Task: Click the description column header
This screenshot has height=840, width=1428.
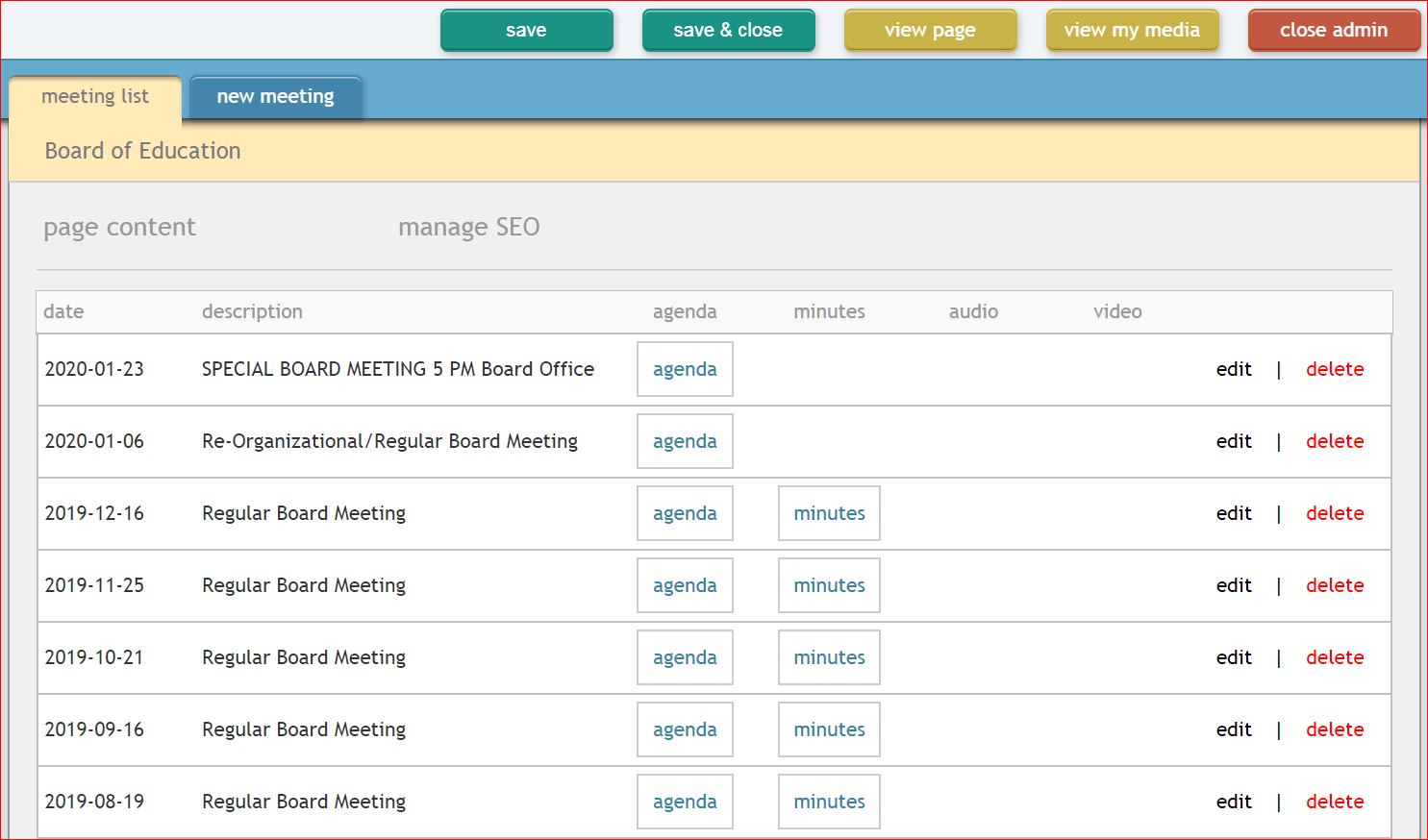Action: 252,311
